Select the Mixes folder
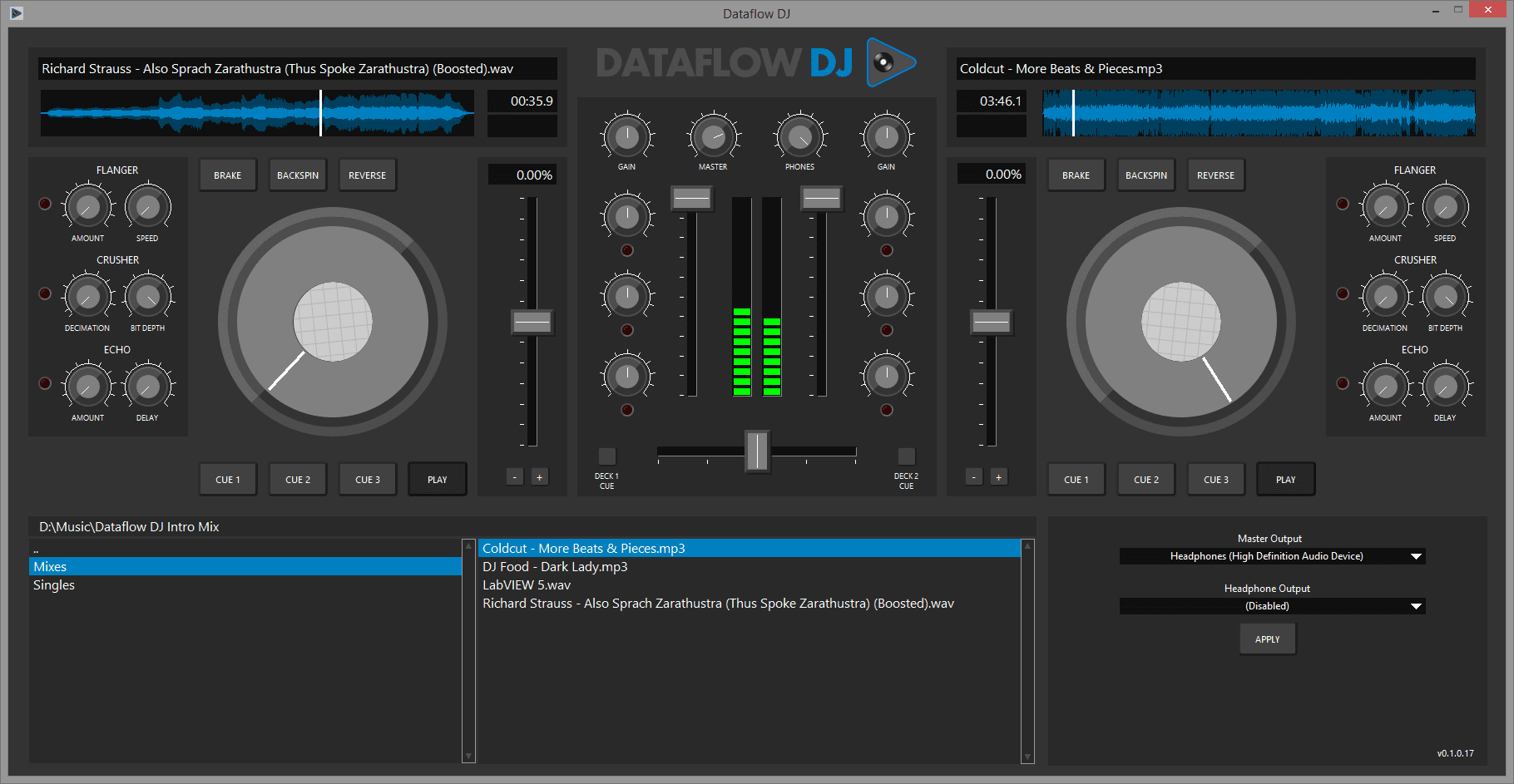Image resolution: width=1514 pixels, height=784 pixels. pos(245,566)
